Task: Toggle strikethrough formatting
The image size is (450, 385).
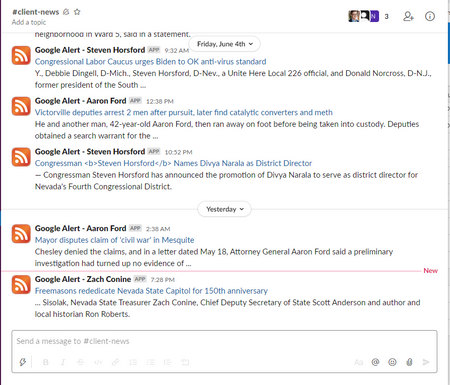Action: (80, 362)
